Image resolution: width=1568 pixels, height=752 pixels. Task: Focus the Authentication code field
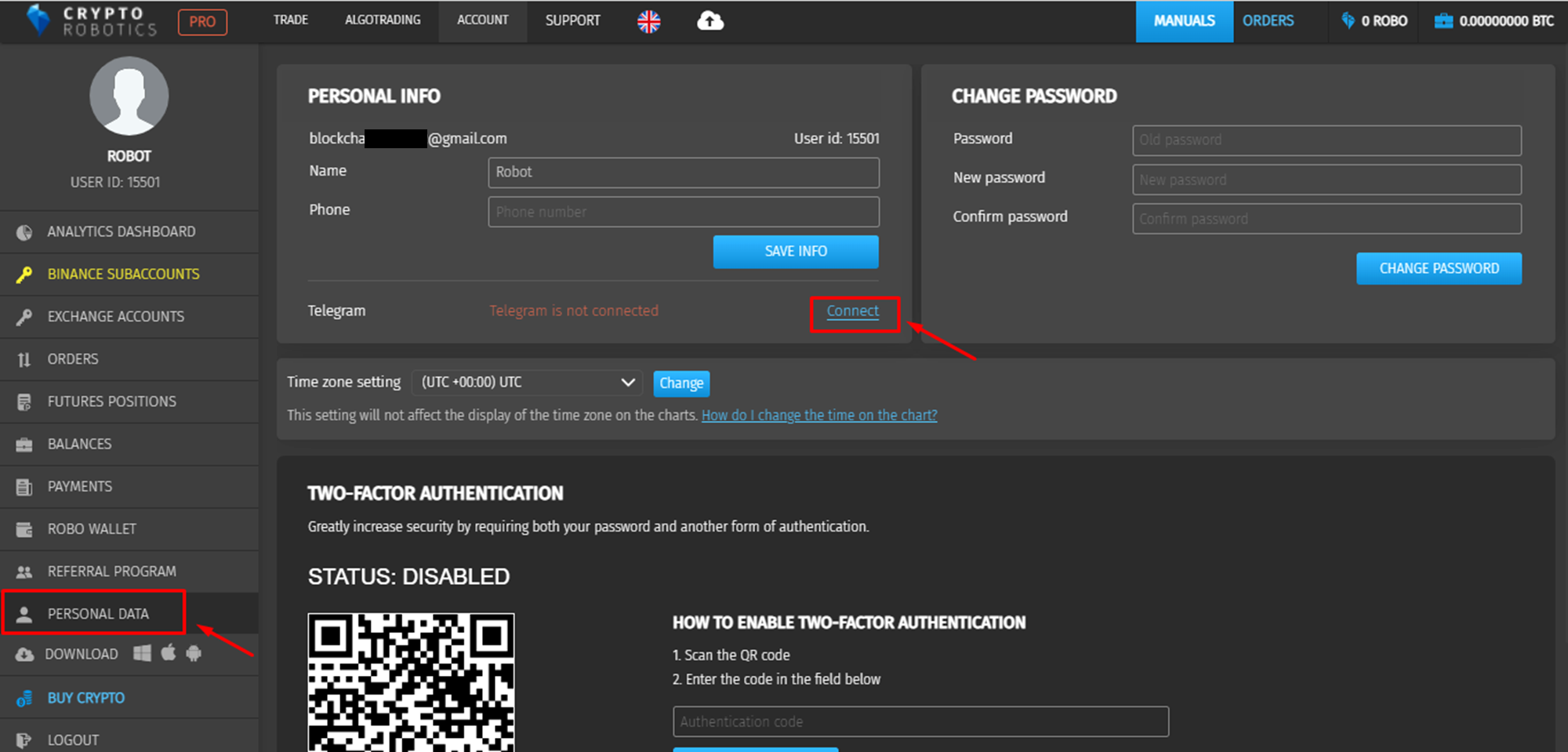(x=920, y=721)
